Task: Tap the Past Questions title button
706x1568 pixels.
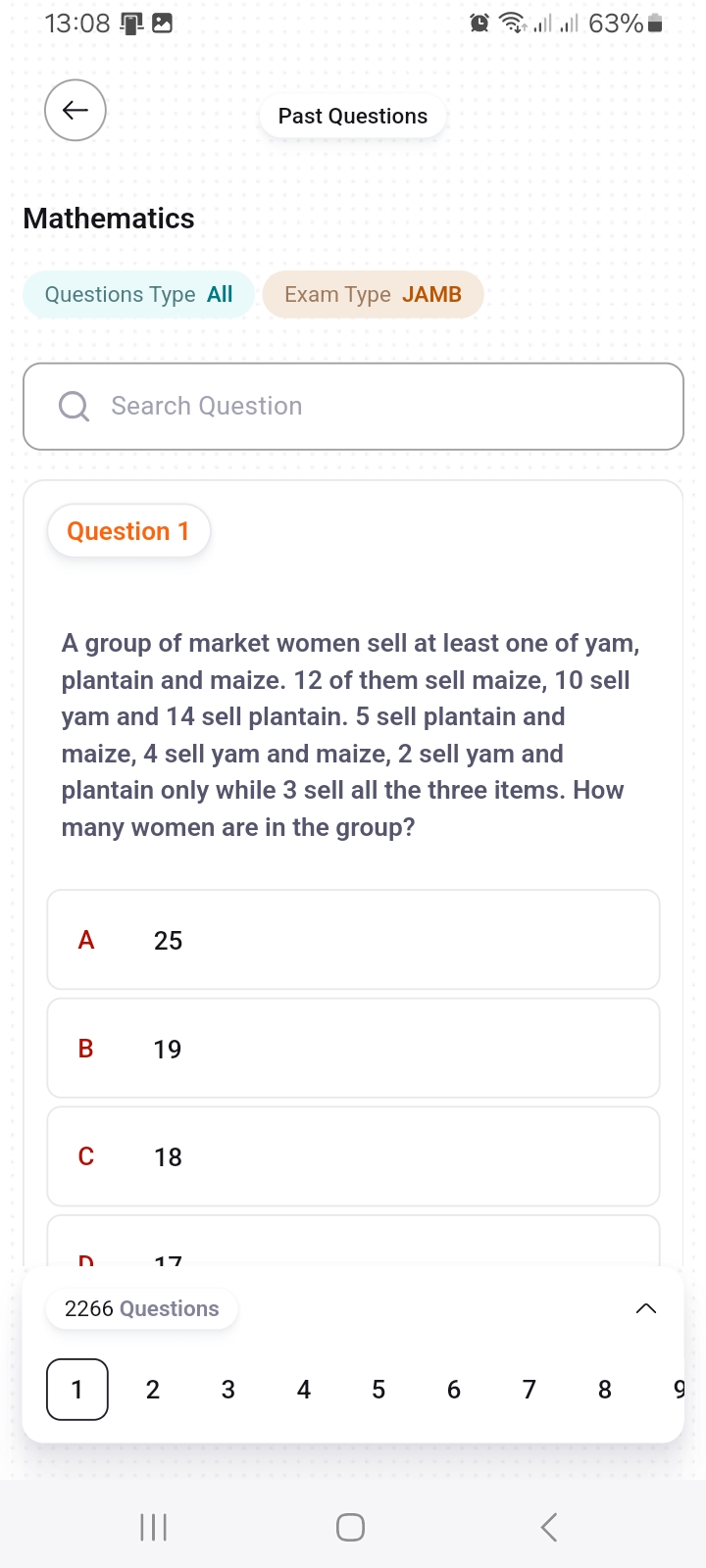Action: coord(353,116)
